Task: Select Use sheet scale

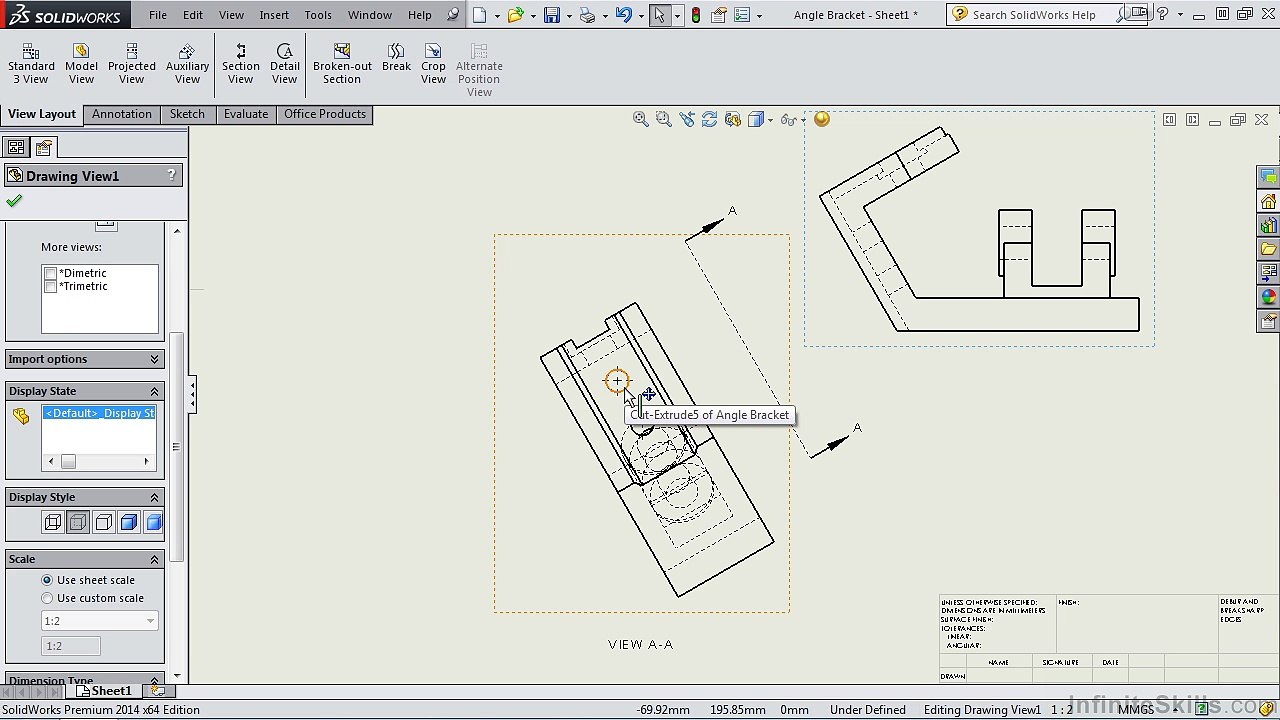Action: 47,580
